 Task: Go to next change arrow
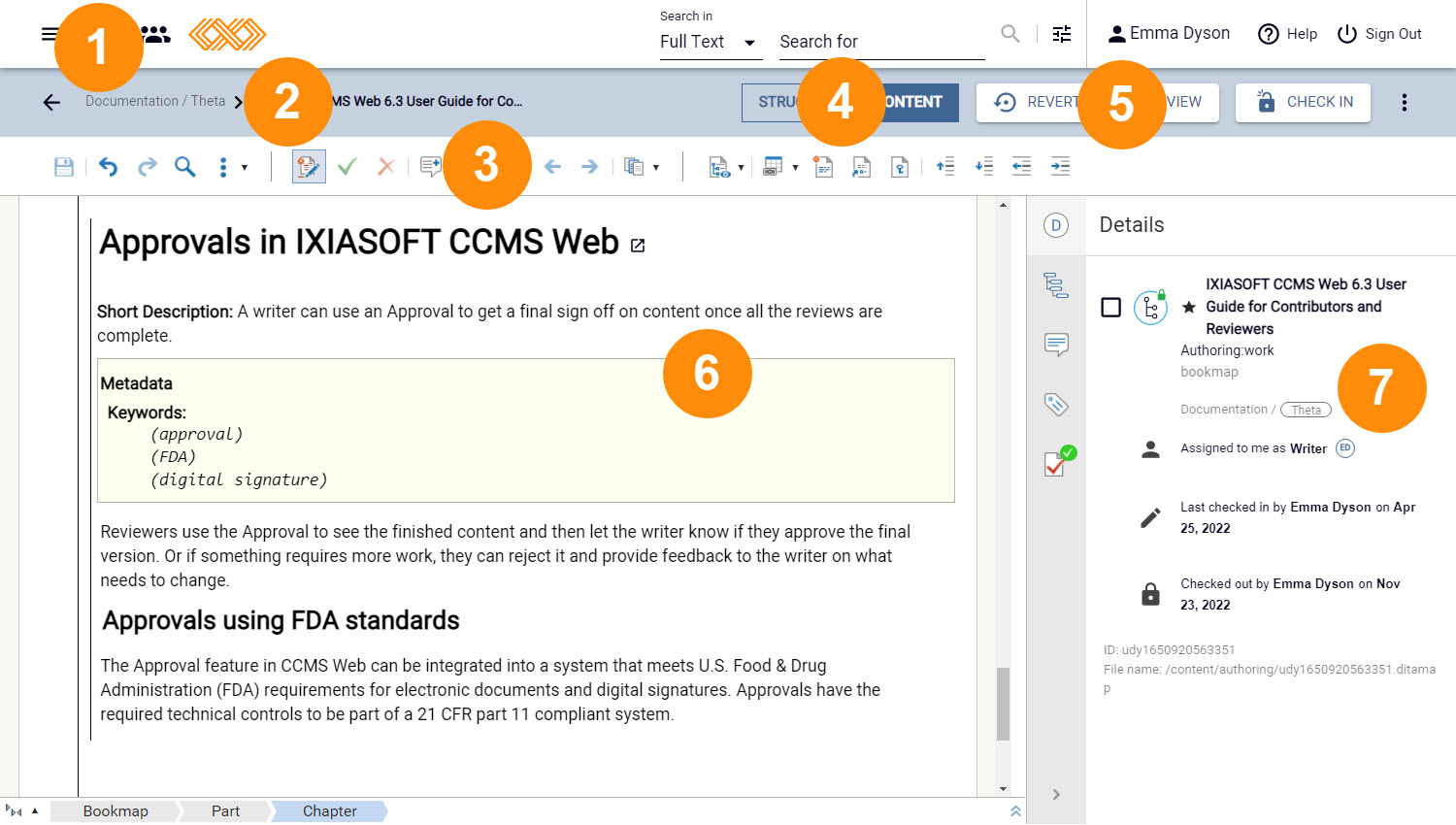coord(589,167)
